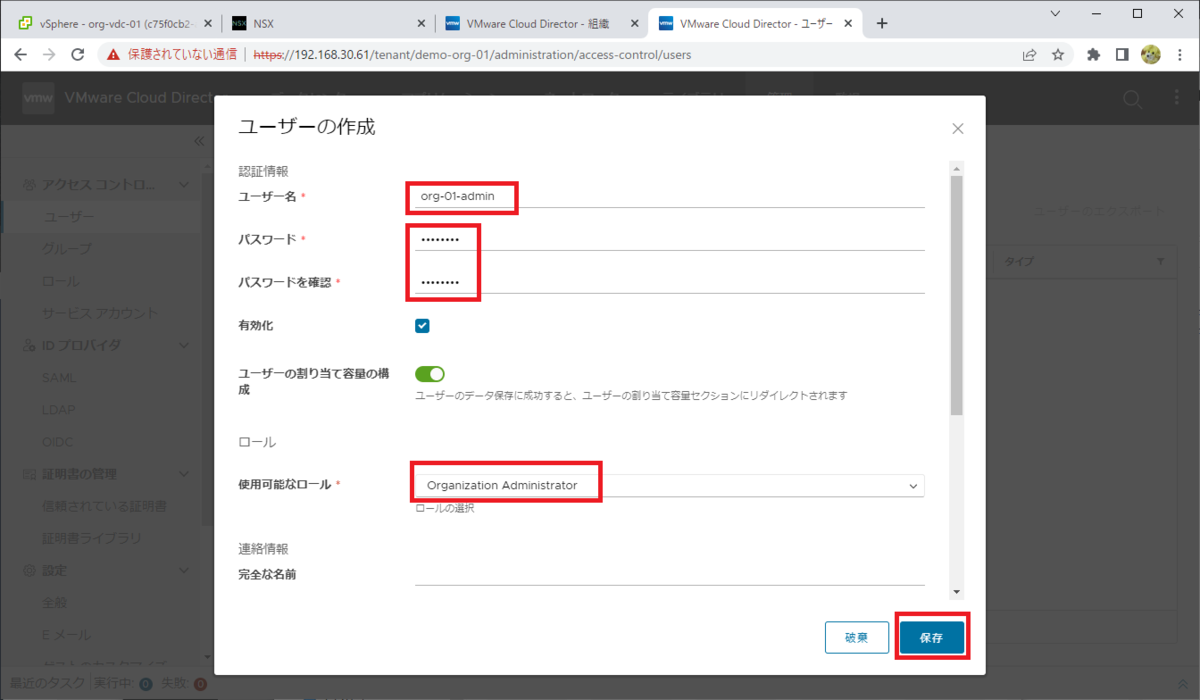The height and width of the screenshot is (700, 1200).
Task: Switch to VMware Cloud Director 組織 tab
Action: [x=541, y=23]
